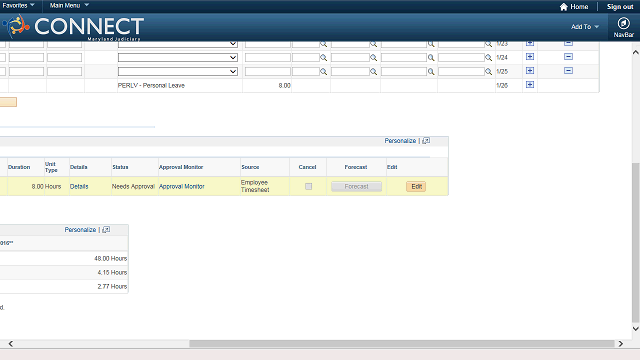Click the 4.15 Hours value
The width and height of the screenshot is (640, 360).
[x=112, y=272]
